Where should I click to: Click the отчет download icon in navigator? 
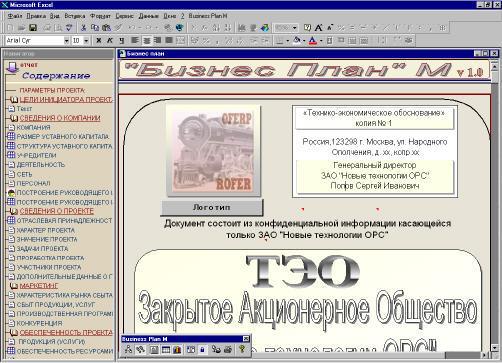[x=12, y=67]
